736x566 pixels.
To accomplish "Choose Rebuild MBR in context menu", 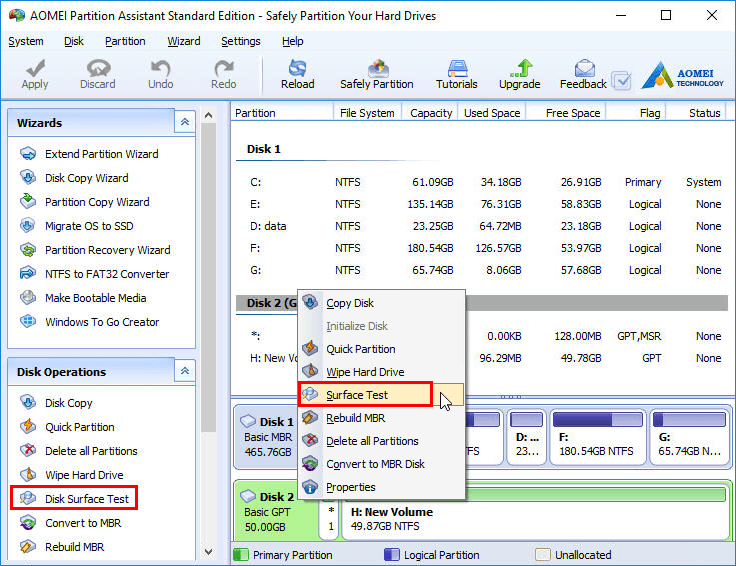I will [382, 418].
